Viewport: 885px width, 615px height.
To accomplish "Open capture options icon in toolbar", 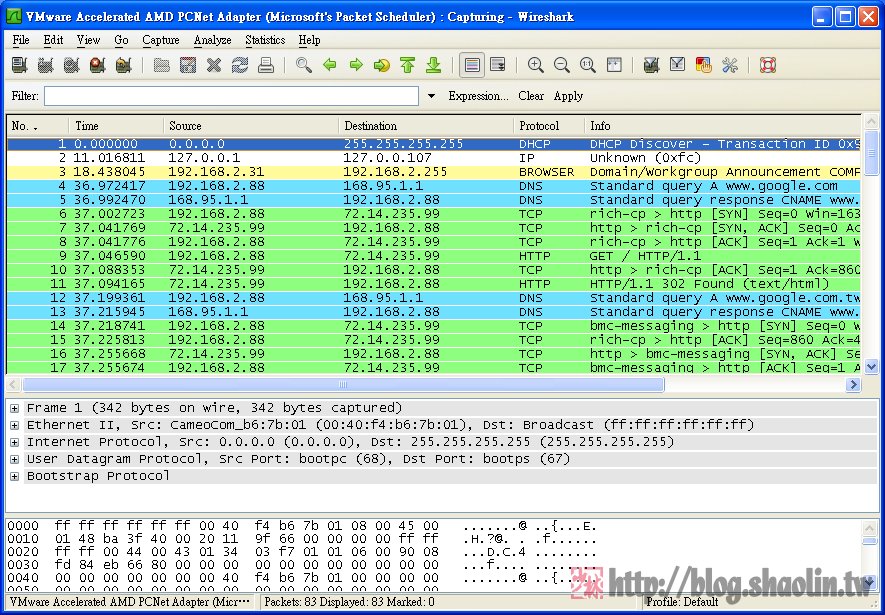I will click(46, 65).
